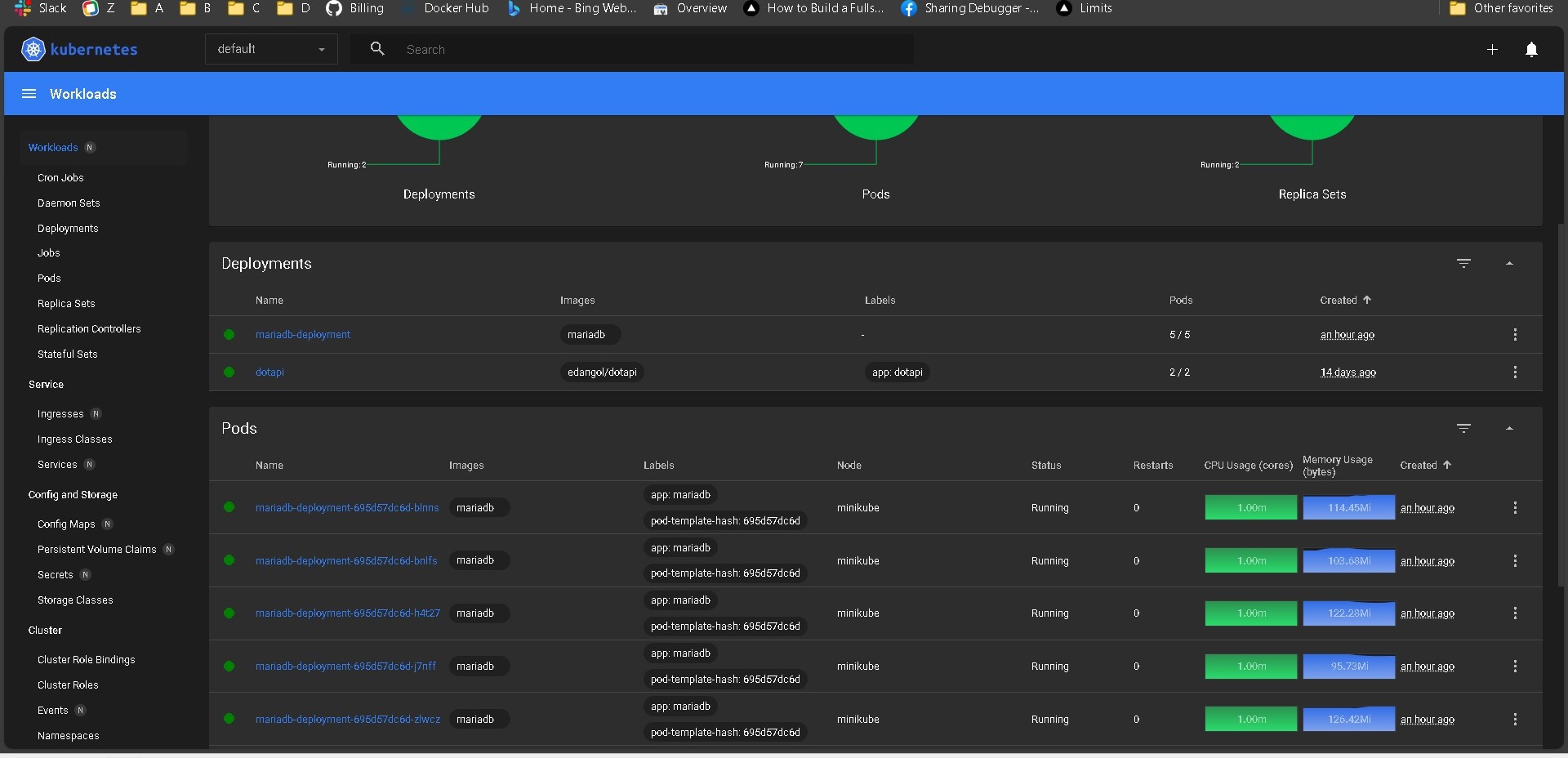This screenshot has width=1568, height=758.
Task: Click the search magnifier icon
Action: pos(378,49)
